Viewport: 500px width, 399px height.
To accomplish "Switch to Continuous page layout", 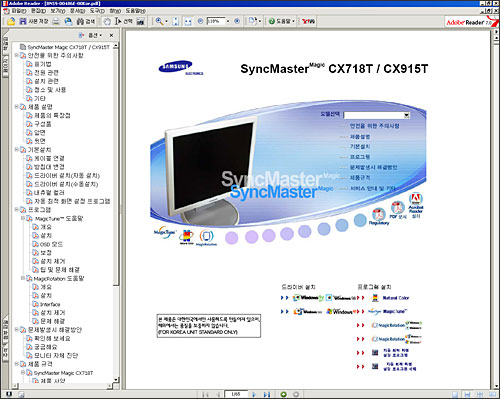I will point(468,395).
